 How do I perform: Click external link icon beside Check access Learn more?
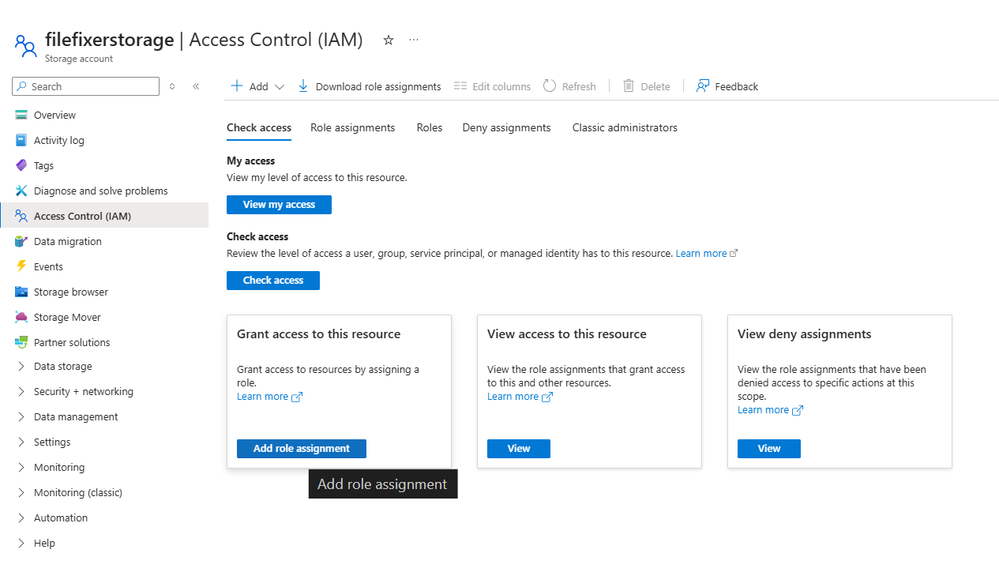734,254
